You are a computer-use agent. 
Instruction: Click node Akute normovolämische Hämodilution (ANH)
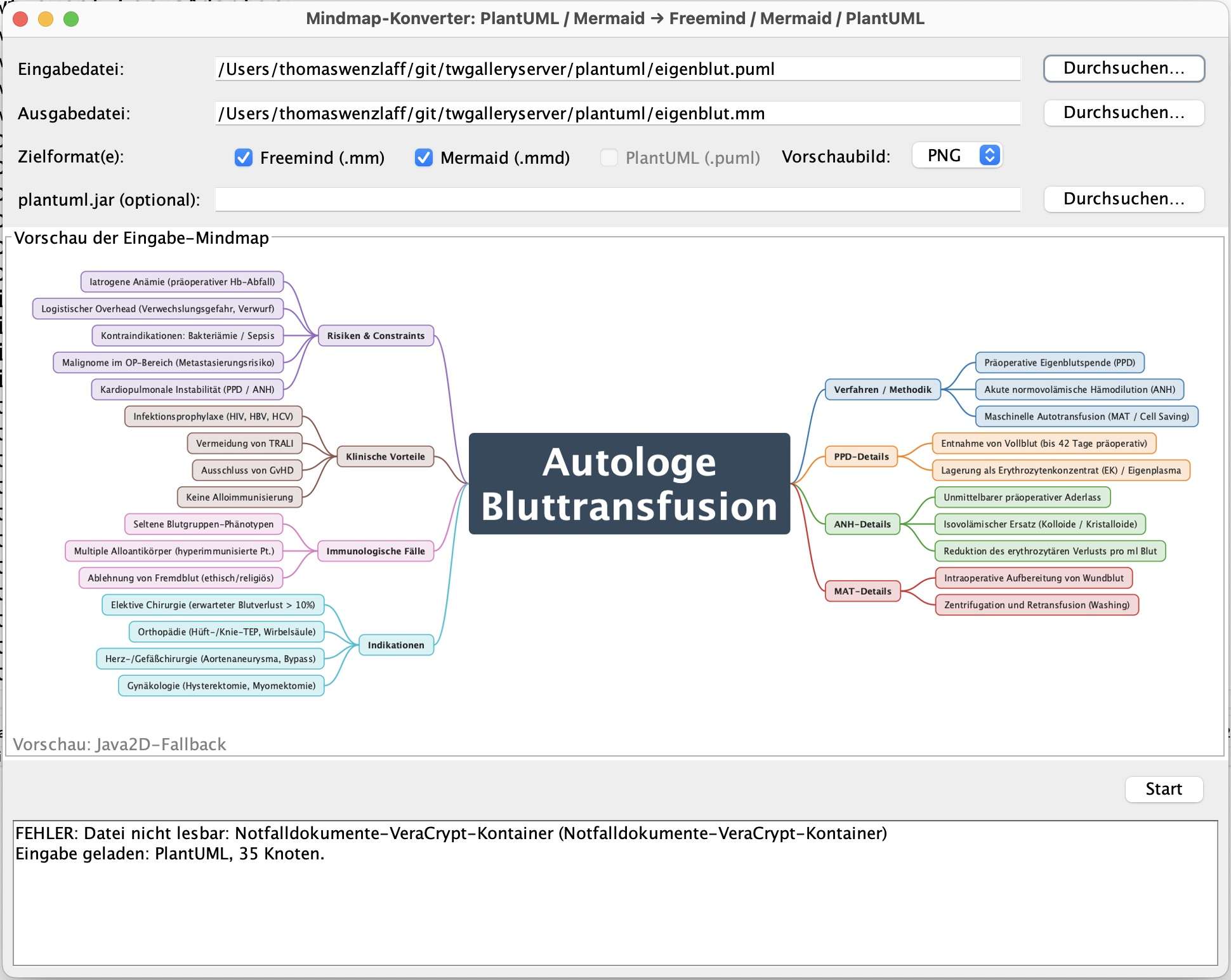pyautogui.click(x=1079, y=390)
